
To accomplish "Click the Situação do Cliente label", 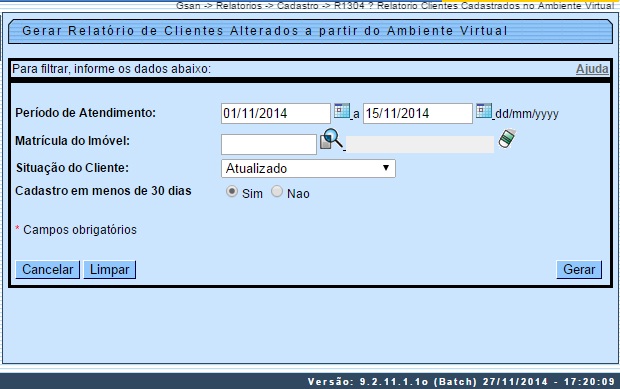I will [x=72, y=168].
